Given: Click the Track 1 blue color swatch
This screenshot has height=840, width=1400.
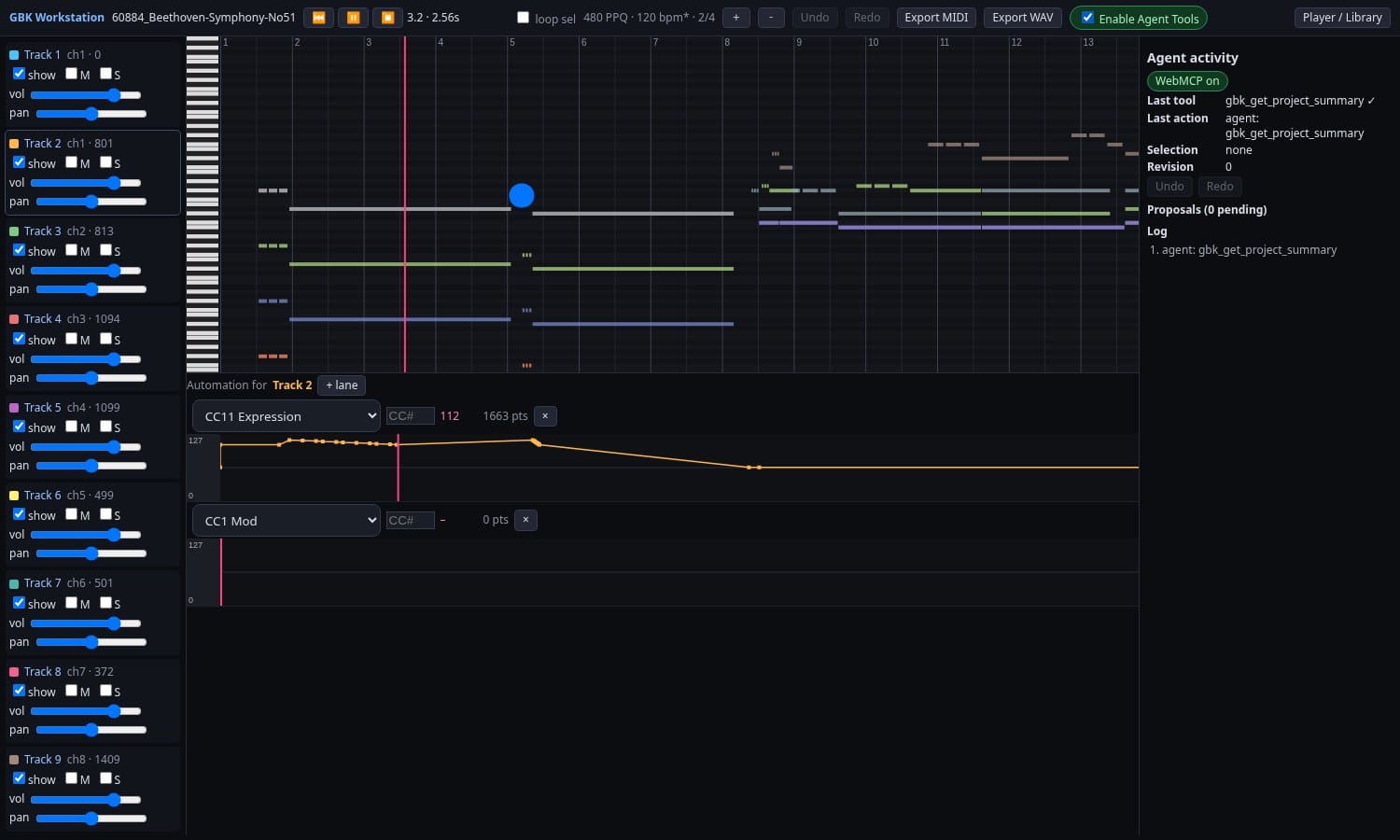Looking at the screenshot, I should [x=14, y=55].
